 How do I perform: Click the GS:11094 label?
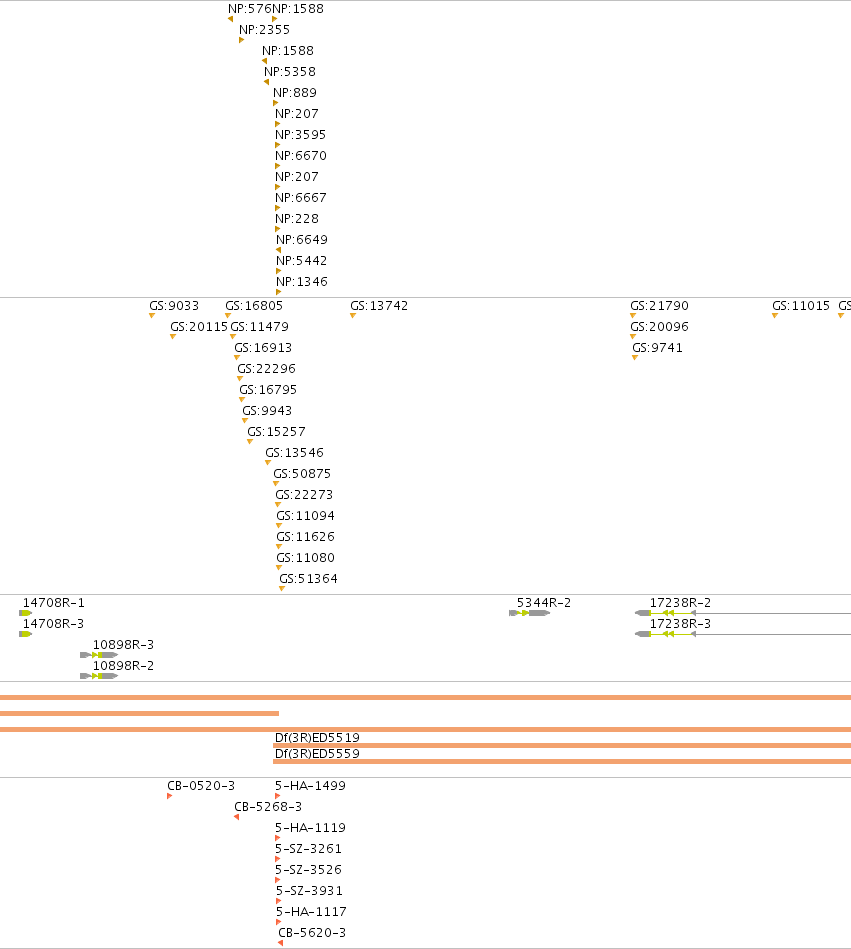[306, 516]
